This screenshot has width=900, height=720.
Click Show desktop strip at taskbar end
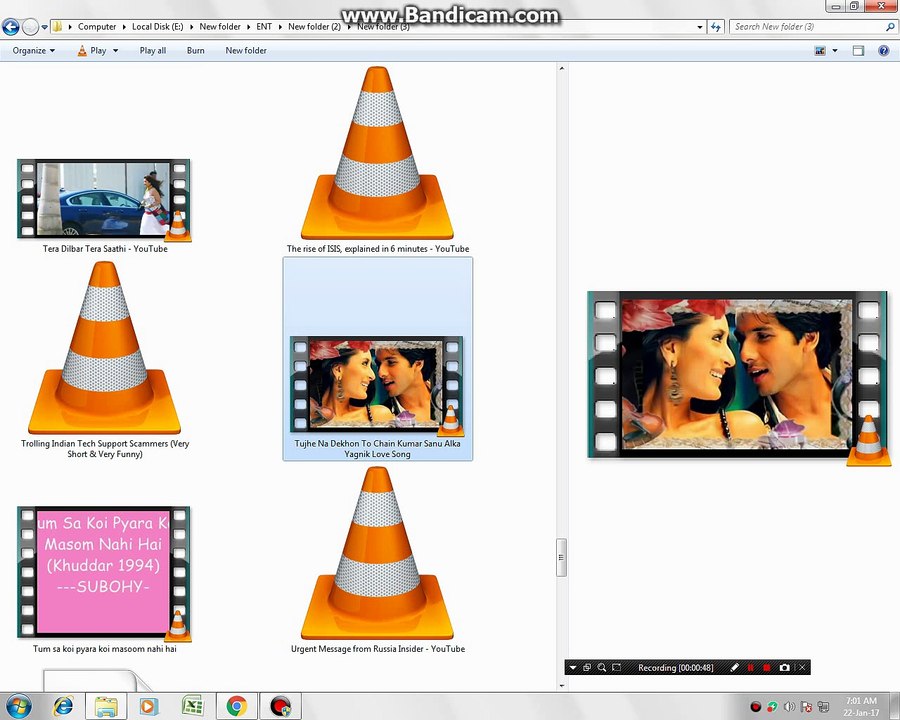tap(895, 706)
